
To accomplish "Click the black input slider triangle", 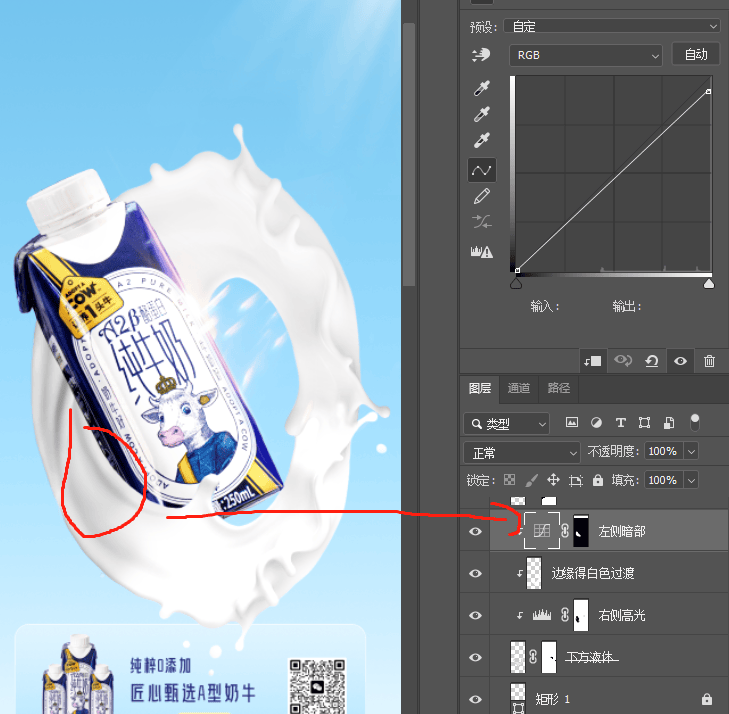I will pyautogui.click(x=516, y=284).
